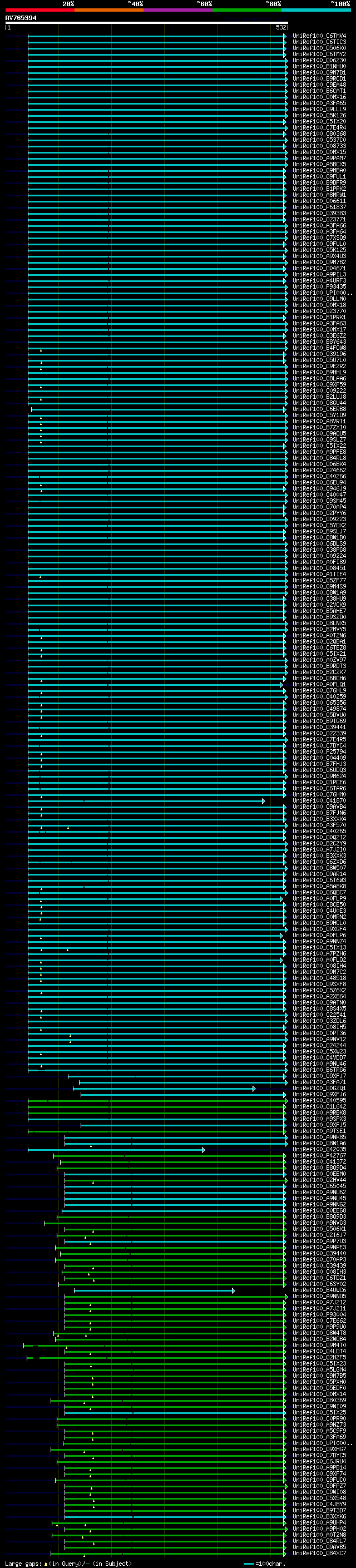This screenshot has width=356, height=1568.
Task: Select the UniRef100_P93004 label
Action: 319,1314
